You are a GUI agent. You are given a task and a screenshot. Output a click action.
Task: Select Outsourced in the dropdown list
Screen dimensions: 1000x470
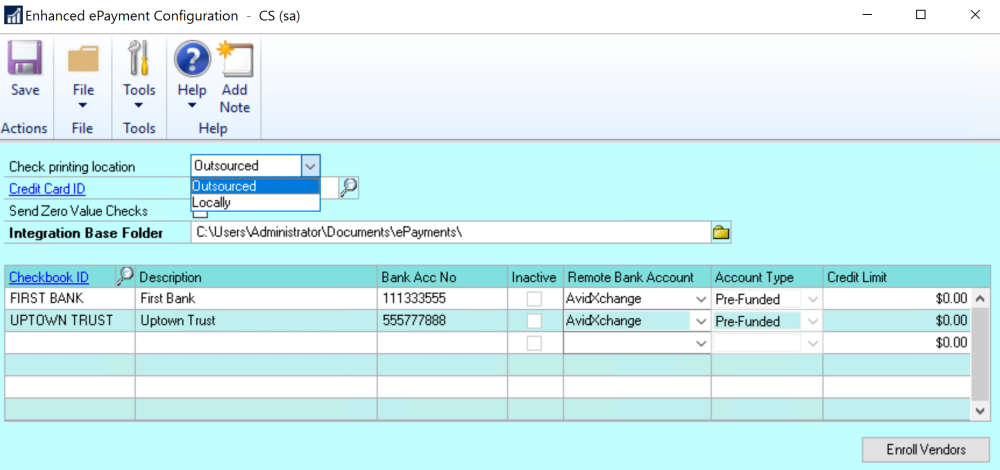(255, 186)
